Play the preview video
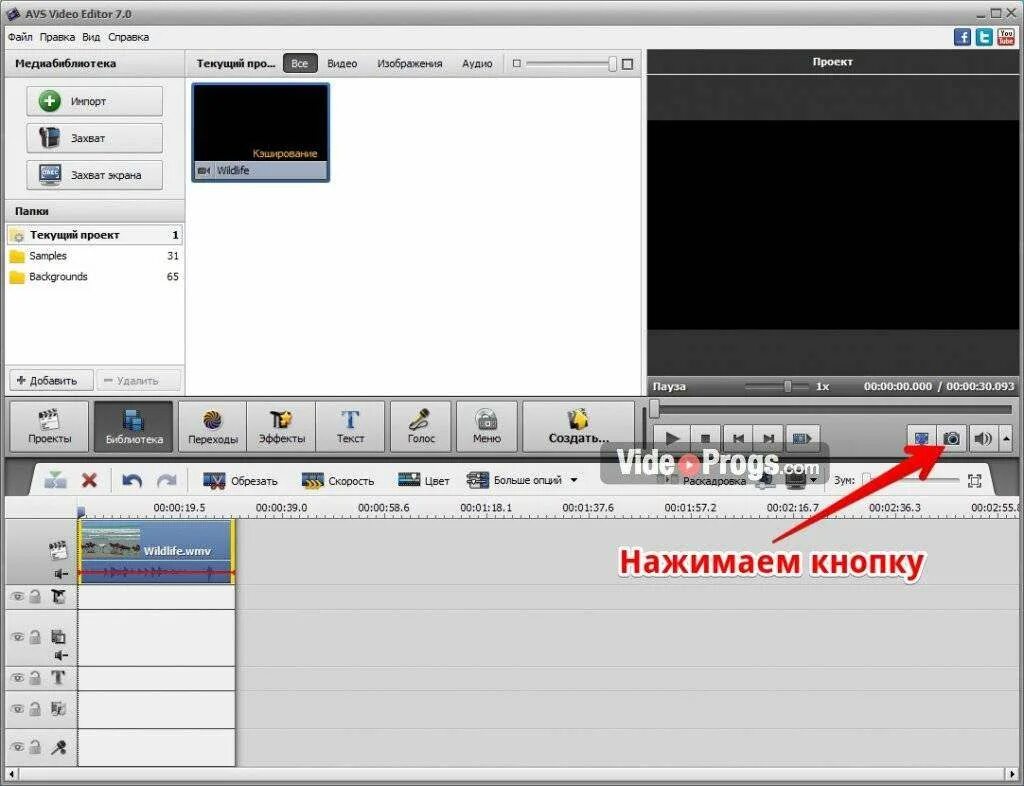 coord(672,438)
